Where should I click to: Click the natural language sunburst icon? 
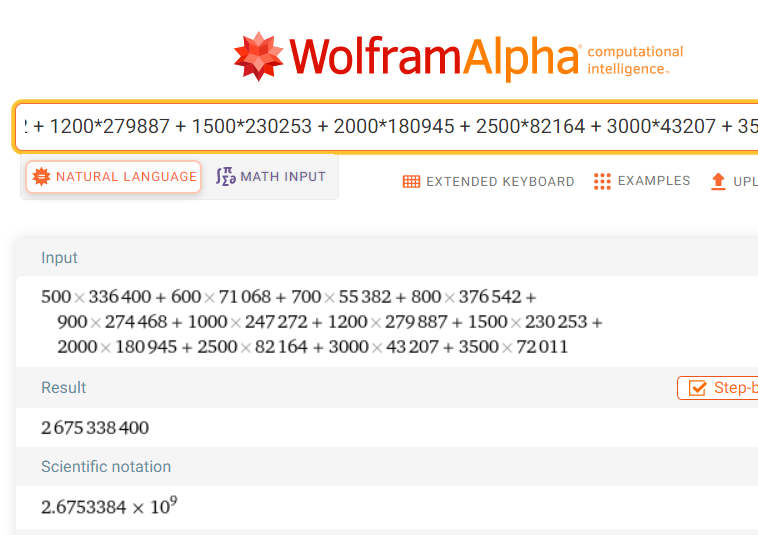coord(41,177)
